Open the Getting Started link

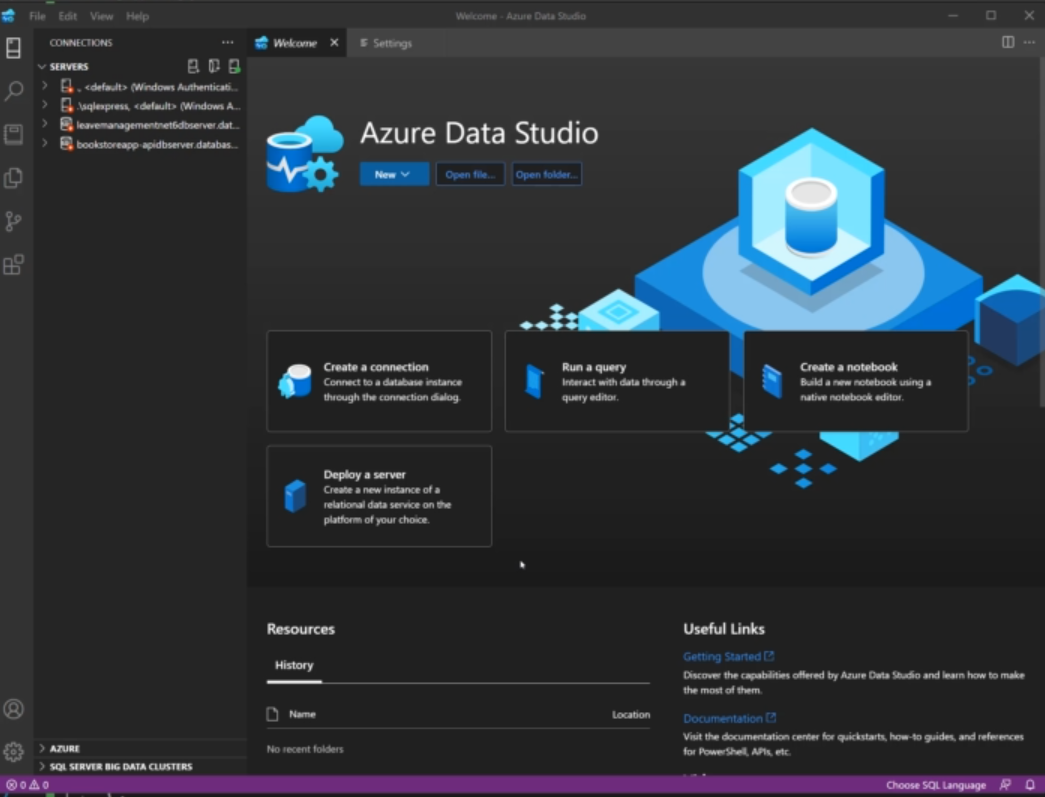coord(728,656)
